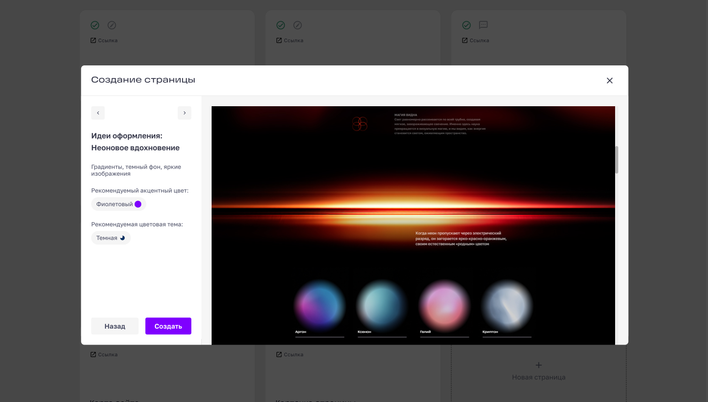
Task: Click edit pencil icon on second card
Action: 298,25
